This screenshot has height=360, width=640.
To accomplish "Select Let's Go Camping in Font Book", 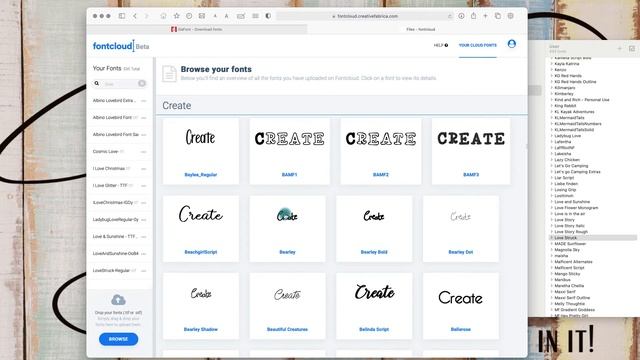I will (x=571, y=166).
